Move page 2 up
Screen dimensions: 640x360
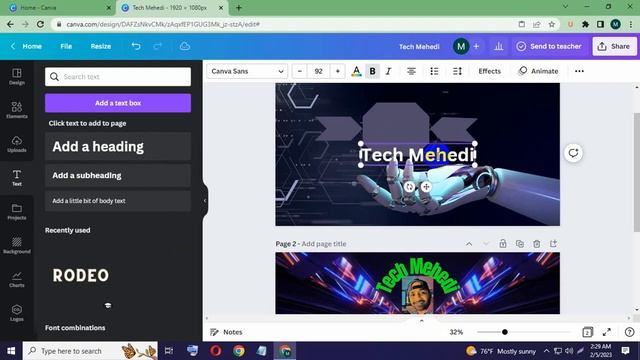click(469, 244)
